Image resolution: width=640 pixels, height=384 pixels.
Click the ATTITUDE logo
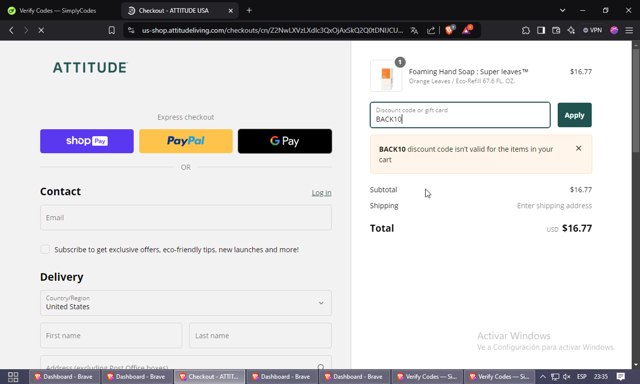click(x=90, y=67)
